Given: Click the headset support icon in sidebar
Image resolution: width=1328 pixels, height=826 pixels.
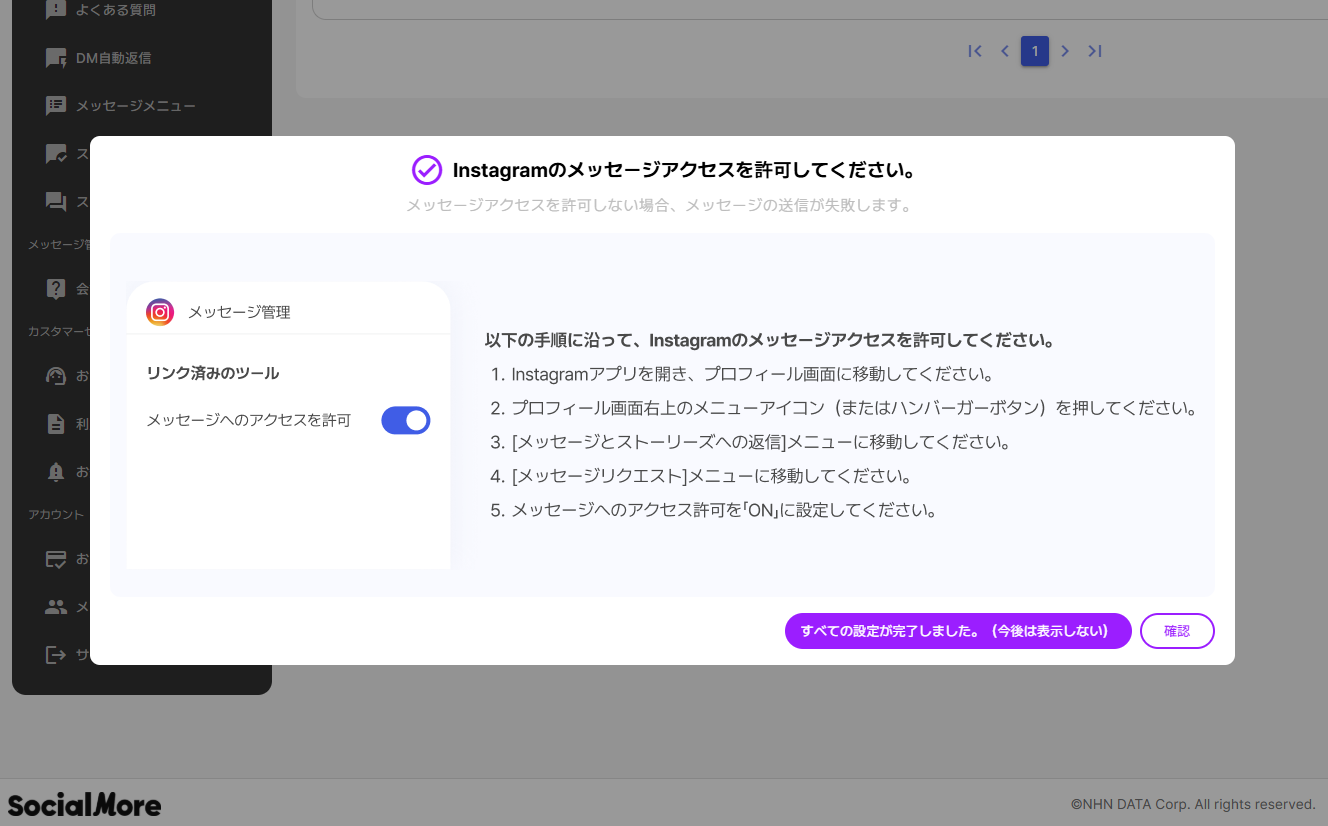Looking at the screenshot, I should pos(56,376).
